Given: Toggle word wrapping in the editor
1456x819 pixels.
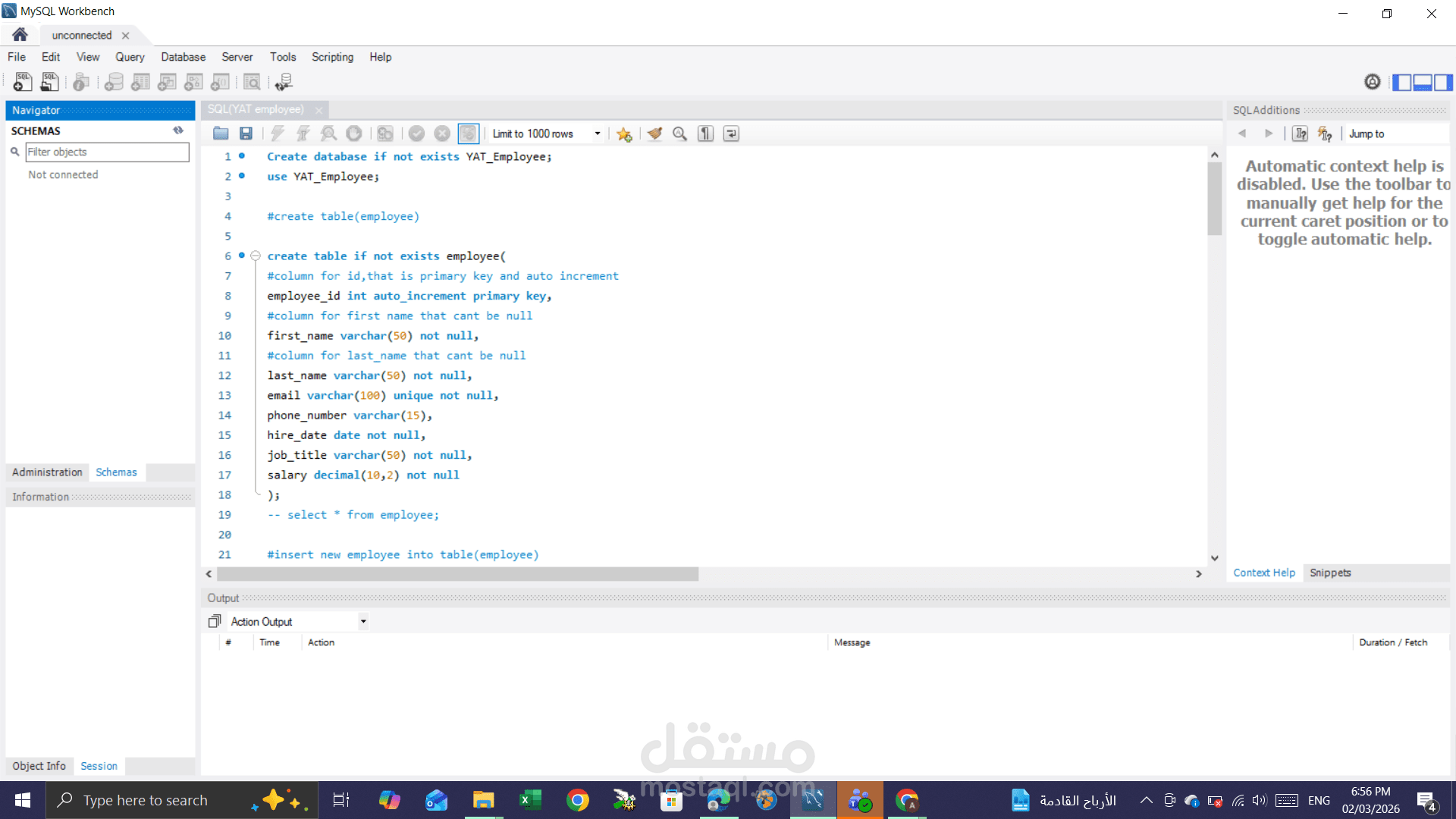Looking at the screenshot, I should pos(730,133).
